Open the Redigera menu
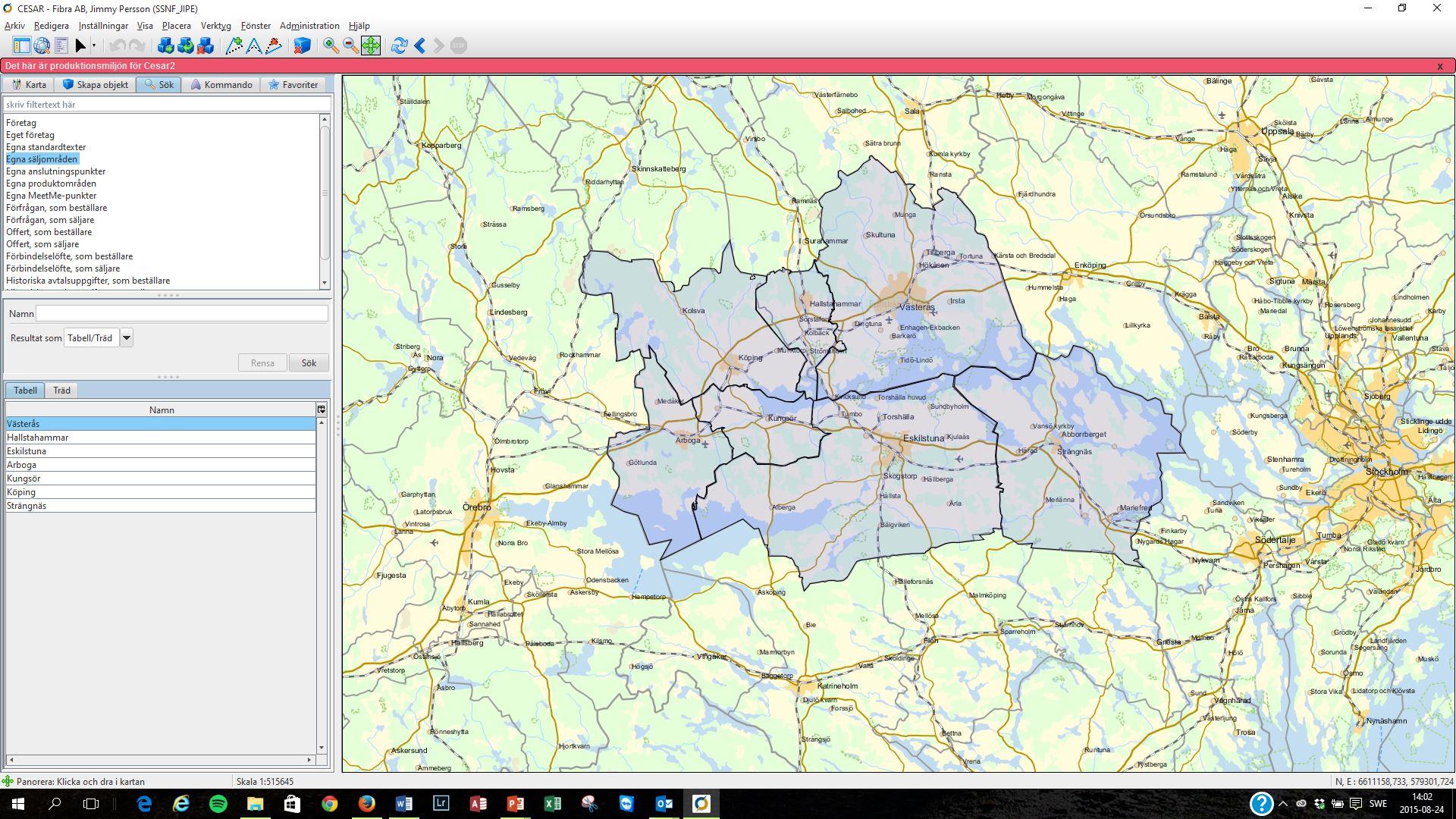 [51, 26]
